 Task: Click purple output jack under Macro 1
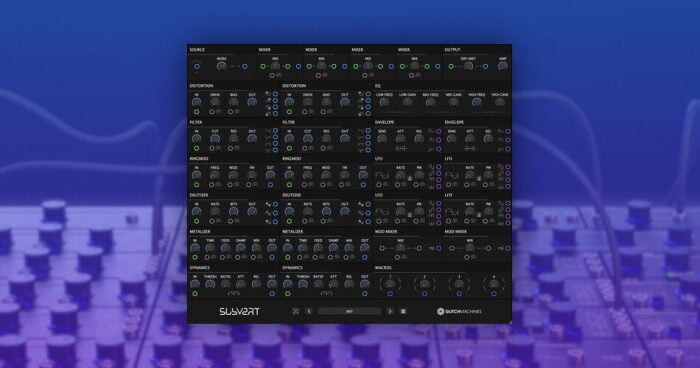coord(390,294)
